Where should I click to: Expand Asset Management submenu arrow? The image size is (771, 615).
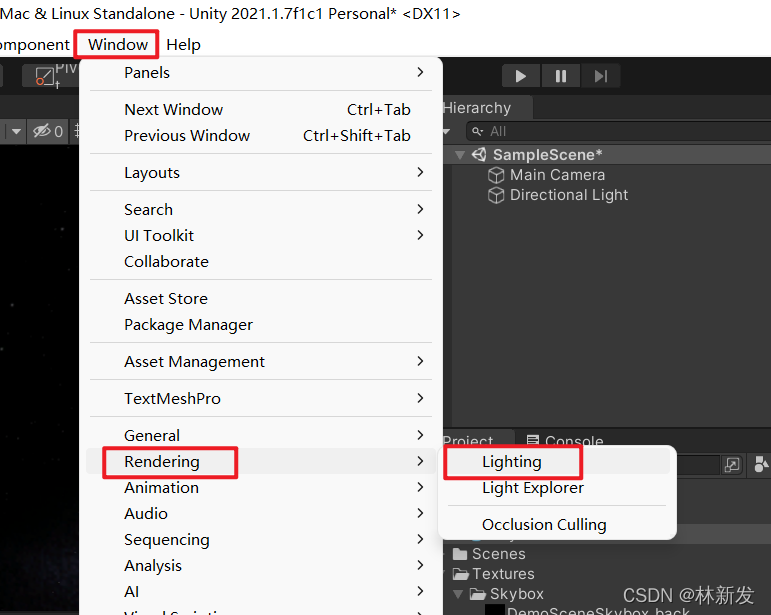(420, 362)
